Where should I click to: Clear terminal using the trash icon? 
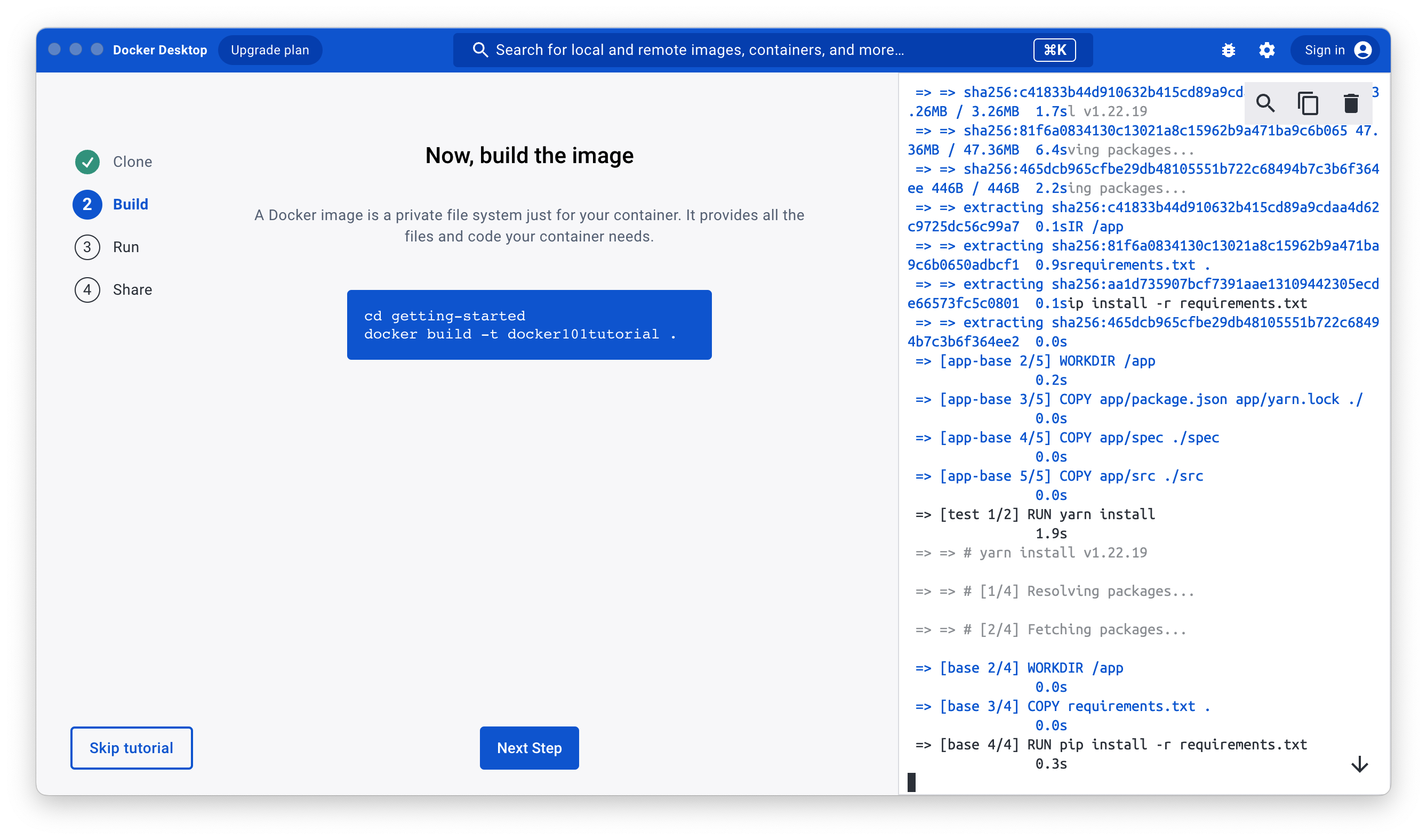pyautogui.click(x=1351, y=103)
